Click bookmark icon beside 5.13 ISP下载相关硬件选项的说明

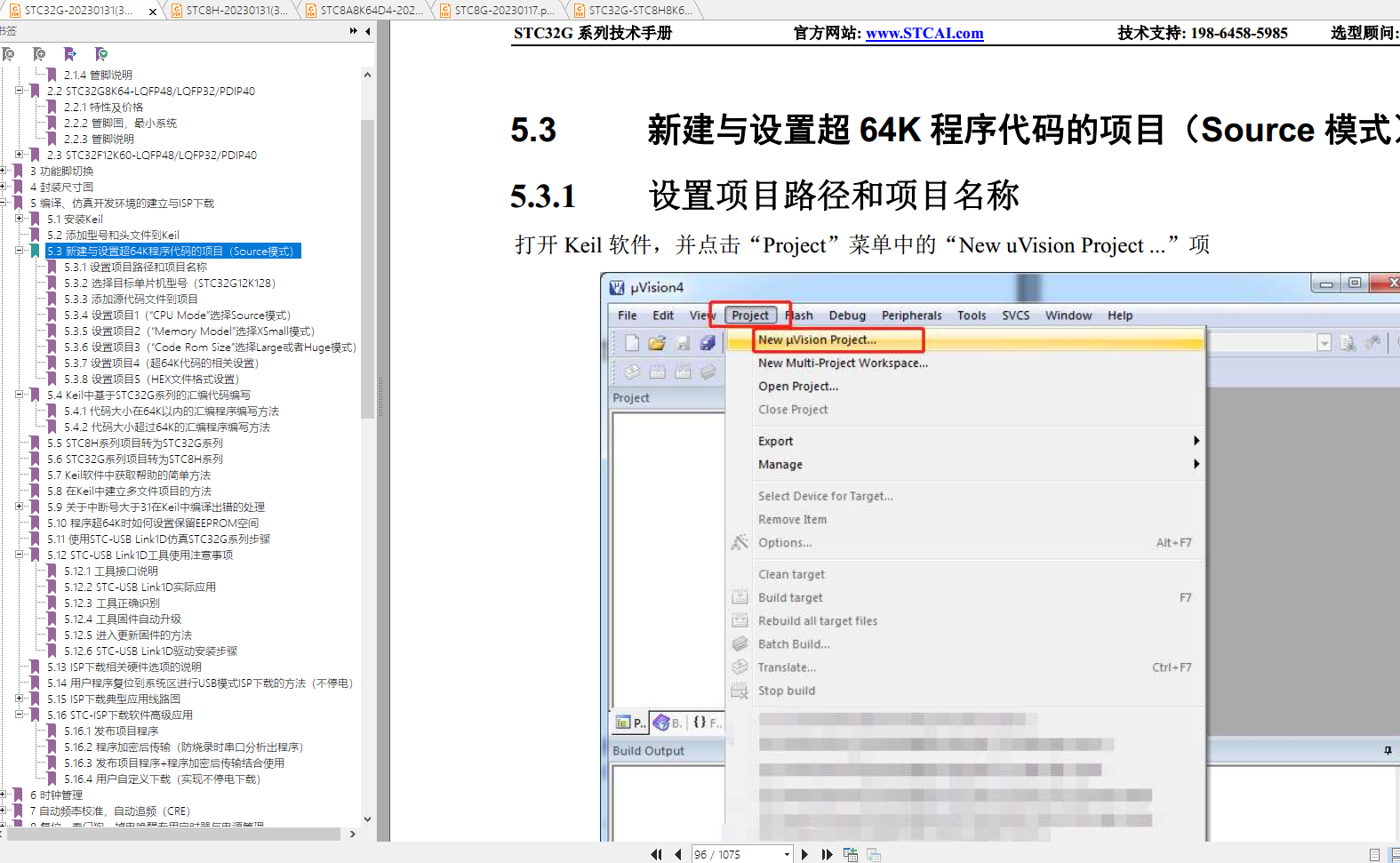35,667
